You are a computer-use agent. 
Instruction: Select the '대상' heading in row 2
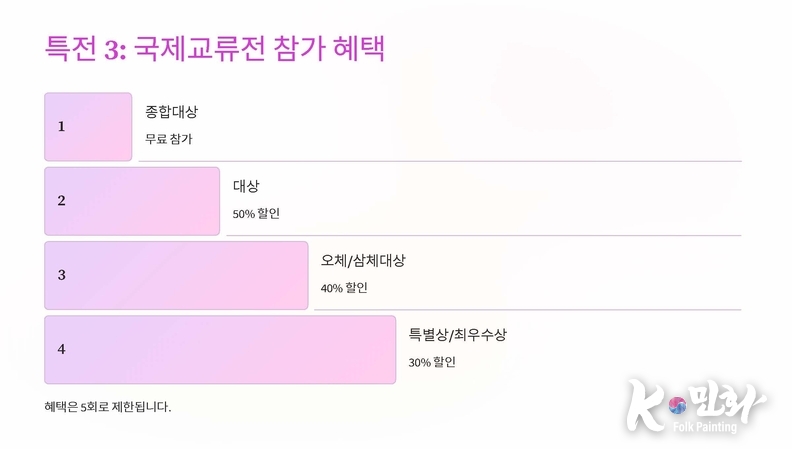(x=246, y=186)
